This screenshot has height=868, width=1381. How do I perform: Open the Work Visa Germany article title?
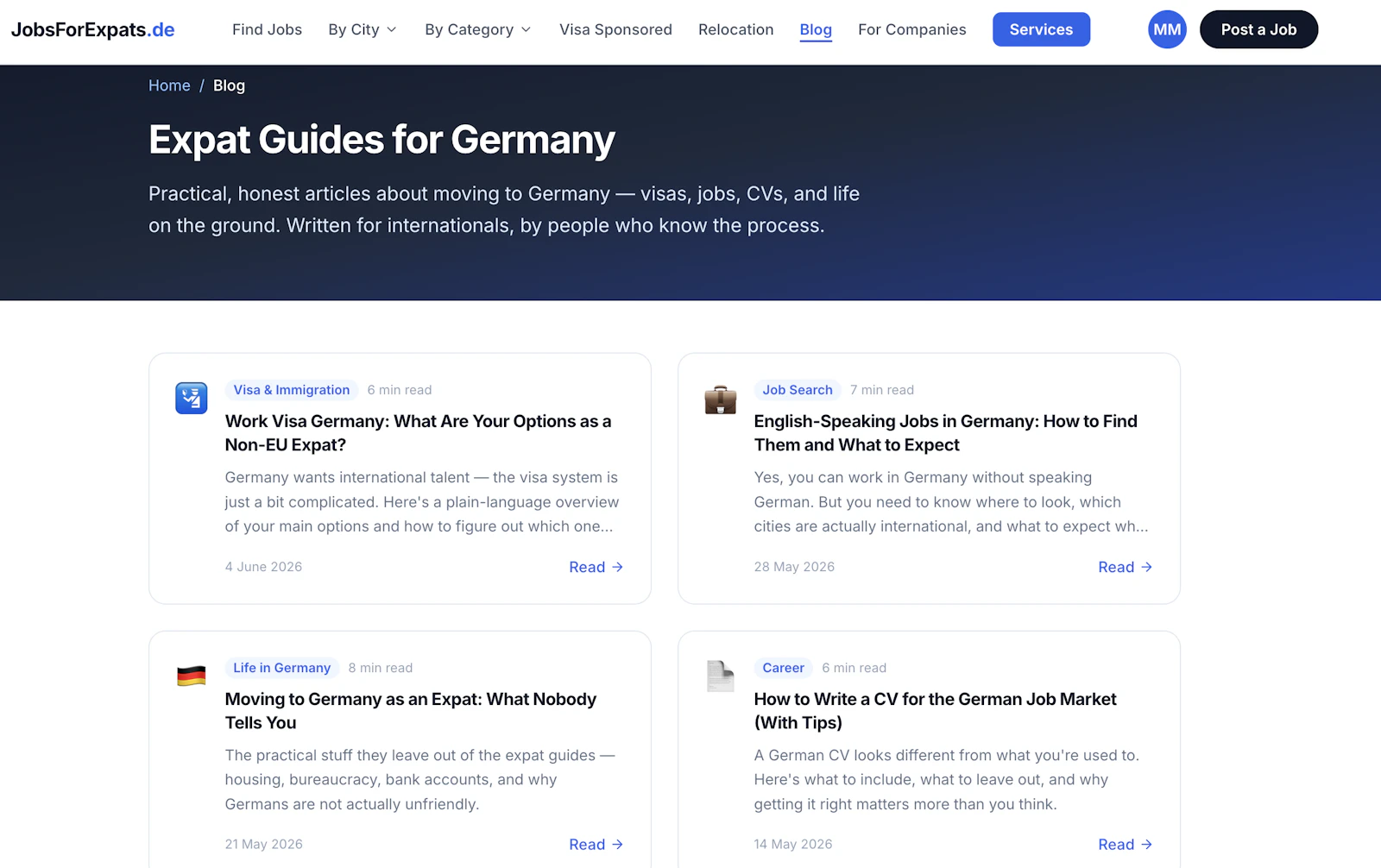point(418,433)
